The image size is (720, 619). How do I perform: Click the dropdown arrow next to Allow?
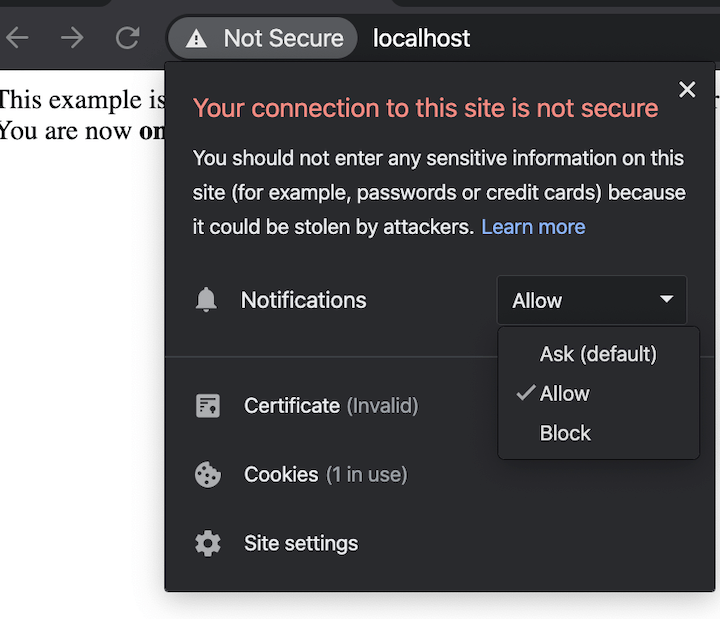[x=667, y=300]
